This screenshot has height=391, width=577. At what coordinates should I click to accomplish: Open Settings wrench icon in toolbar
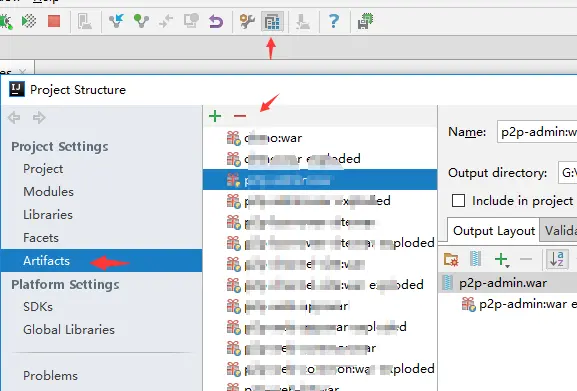(247, 21)
